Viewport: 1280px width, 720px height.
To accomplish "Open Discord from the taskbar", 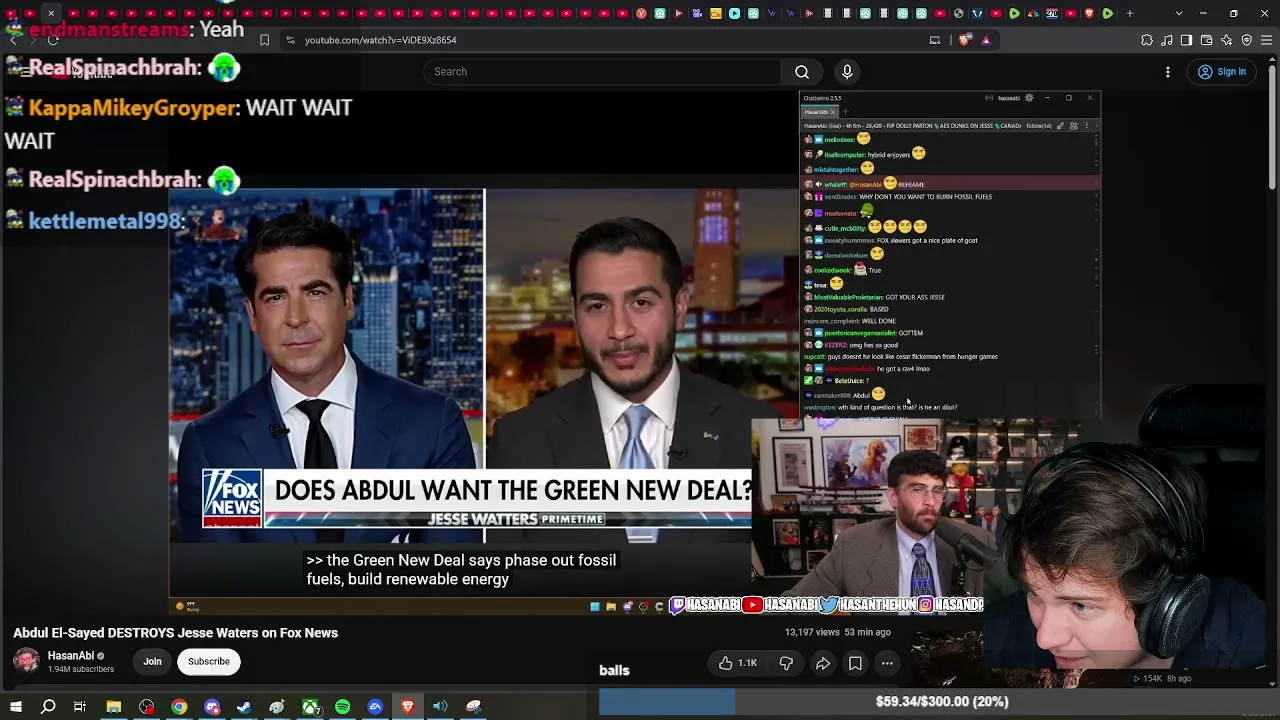I will pyautogui.click(x=212, y=707).
